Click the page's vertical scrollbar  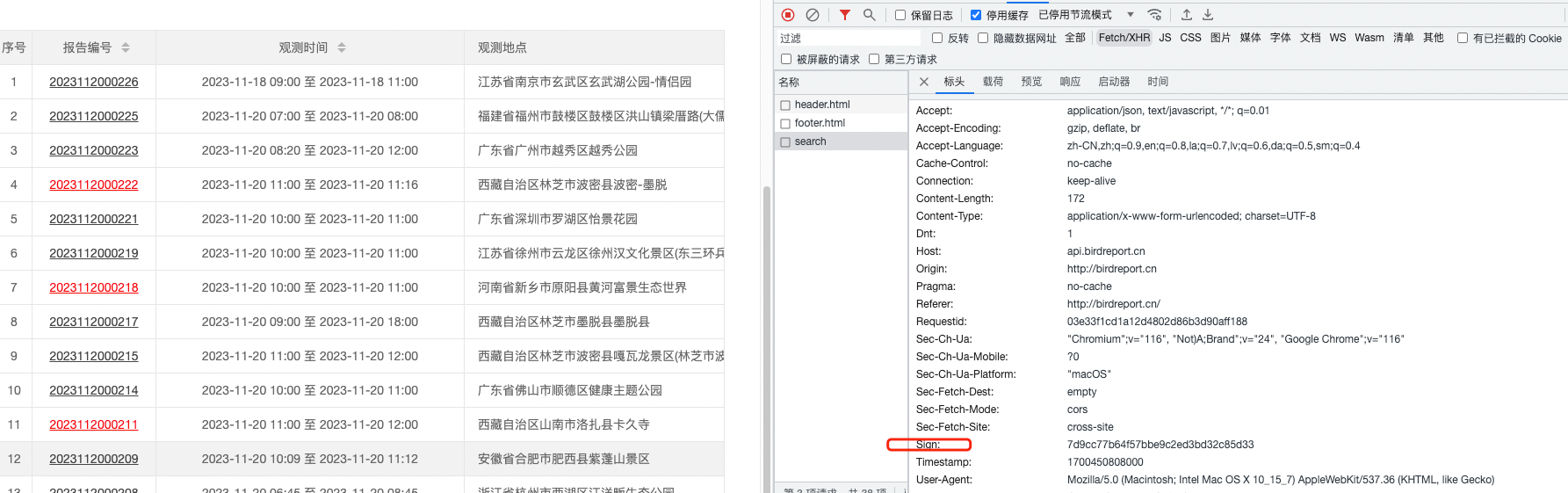pos(766,334)
